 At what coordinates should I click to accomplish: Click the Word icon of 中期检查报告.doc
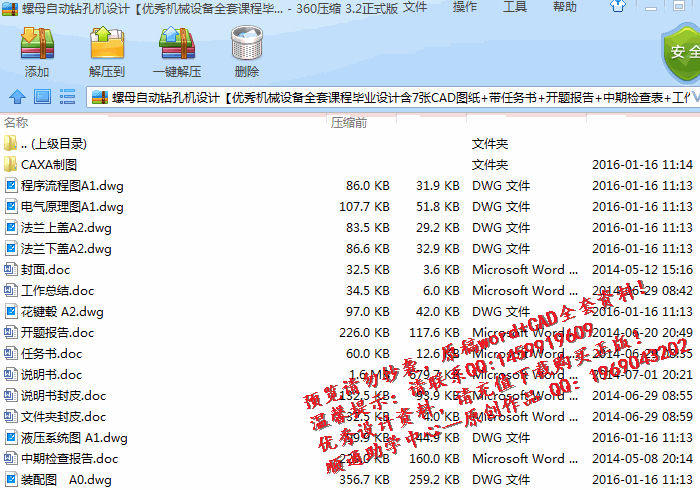tap(11, 458)
